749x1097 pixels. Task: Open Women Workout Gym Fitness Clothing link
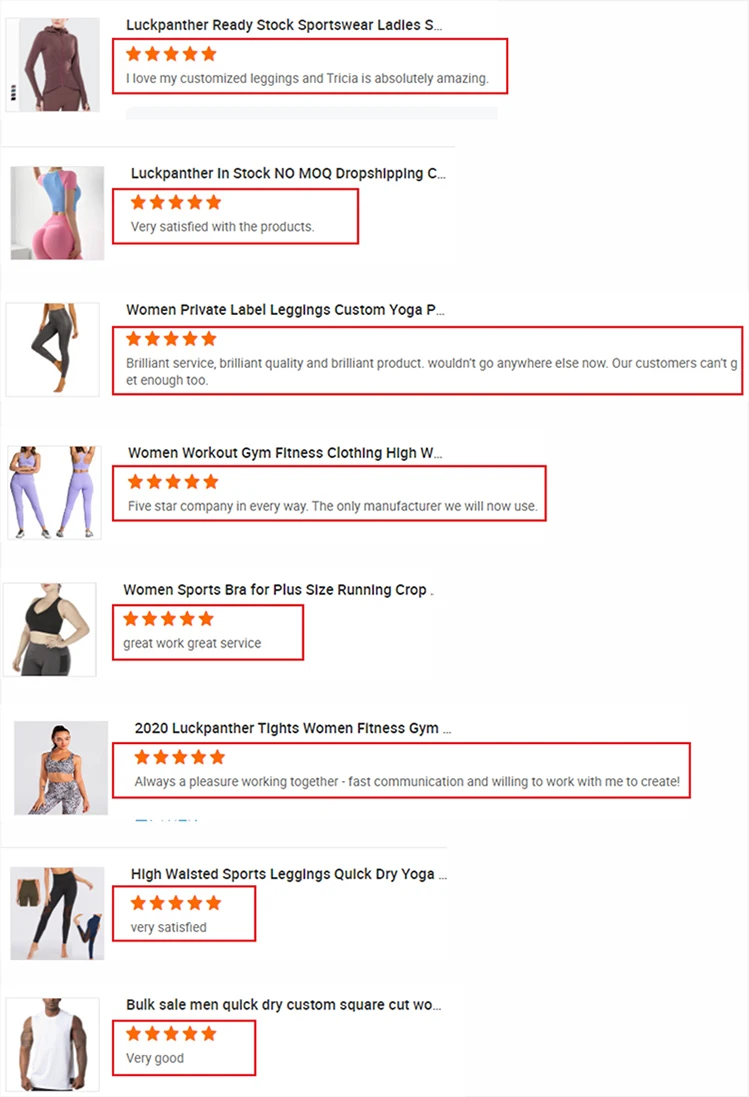pos(285,453)
